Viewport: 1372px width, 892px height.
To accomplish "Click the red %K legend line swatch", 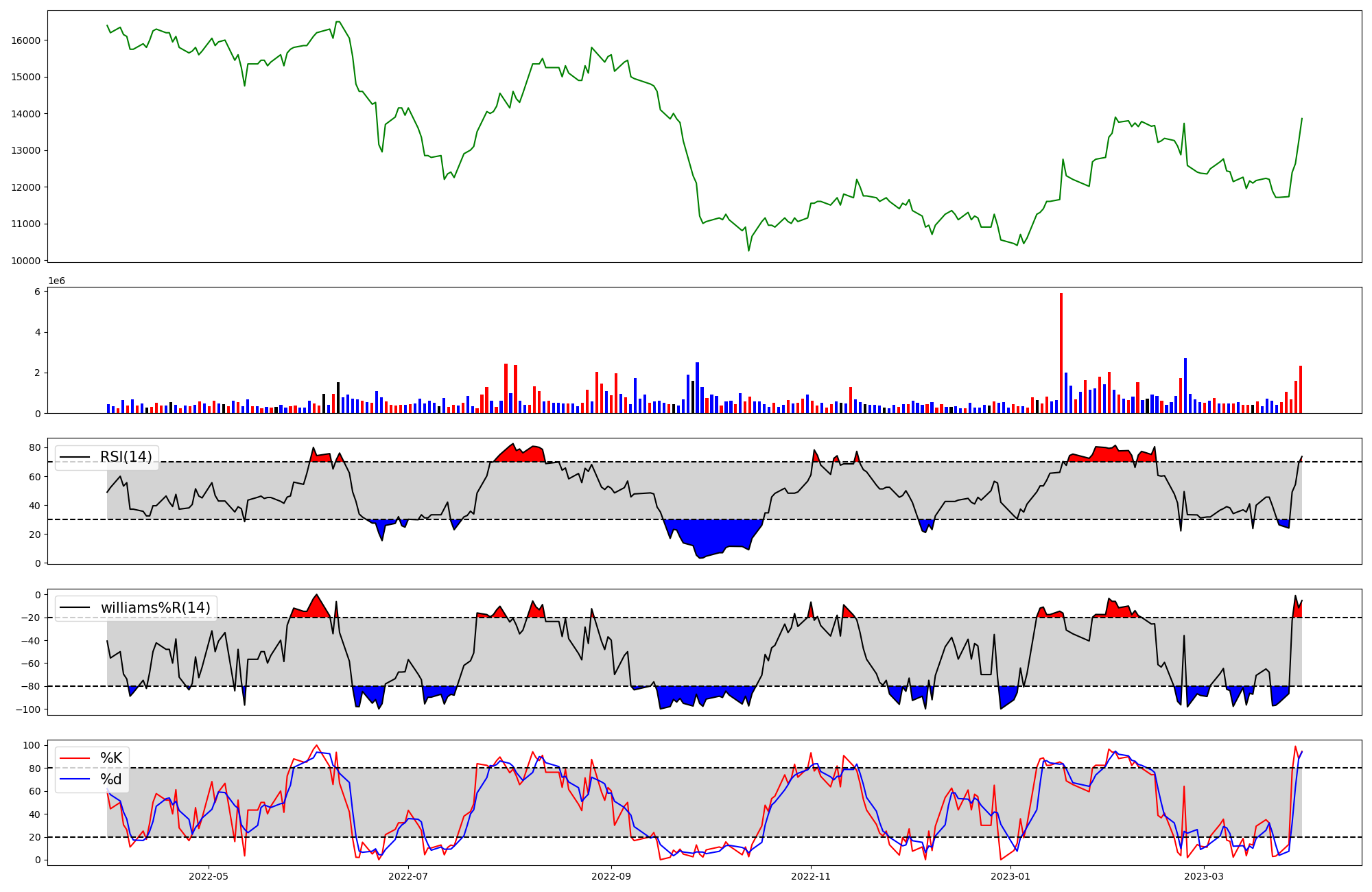I will [75, 758].
